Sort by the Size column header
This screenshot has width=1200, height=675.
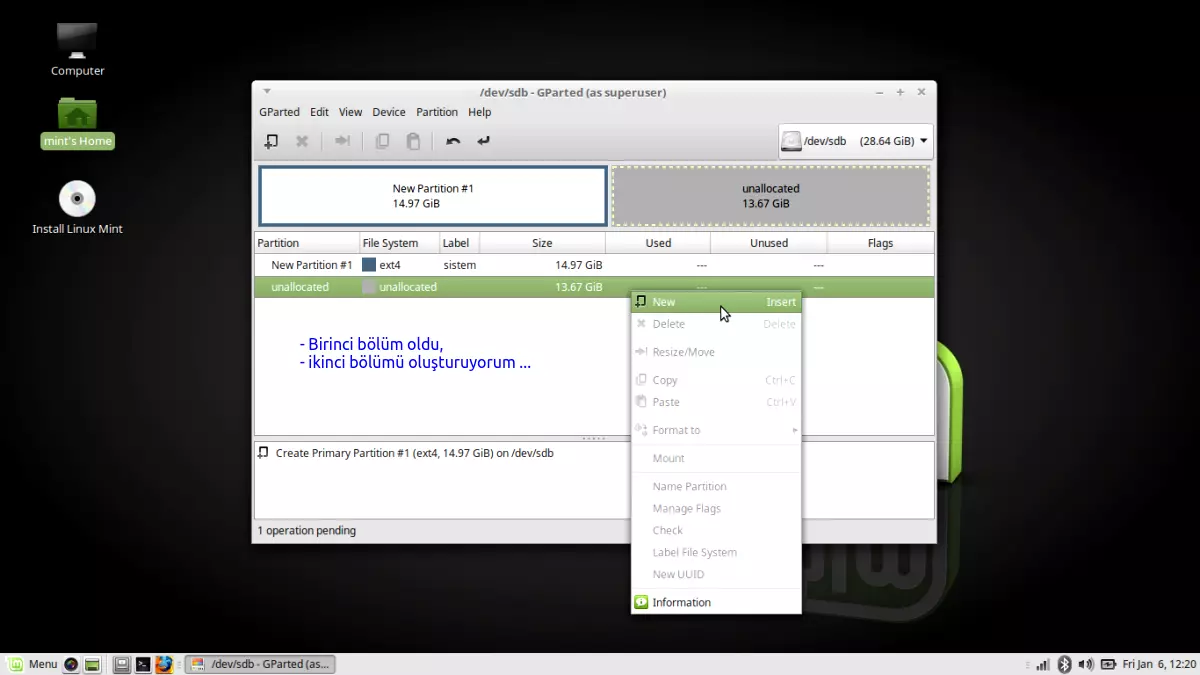[x=542, y=243]
